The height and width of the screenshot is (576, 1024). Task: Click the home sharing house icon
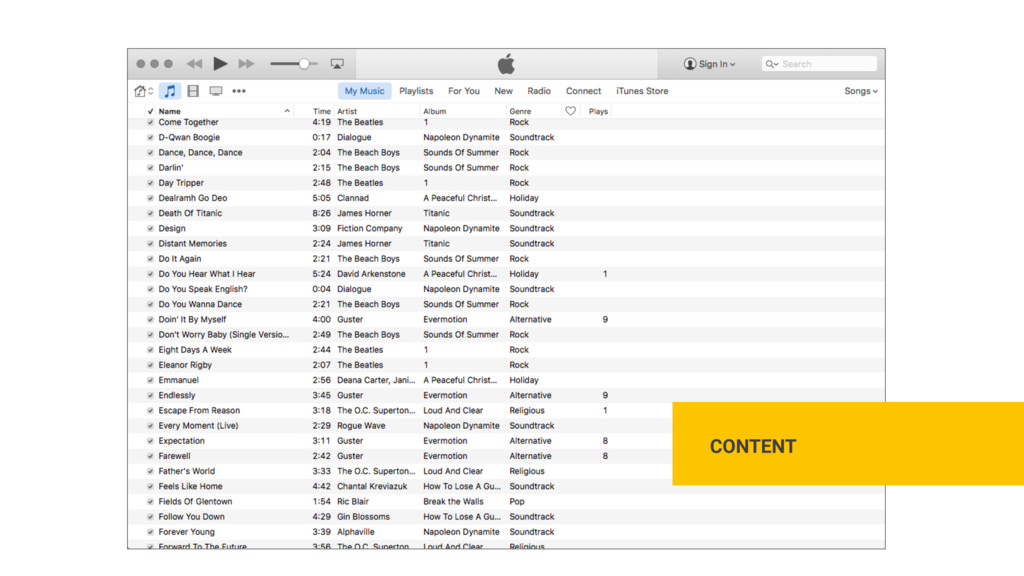pos(140,91)
